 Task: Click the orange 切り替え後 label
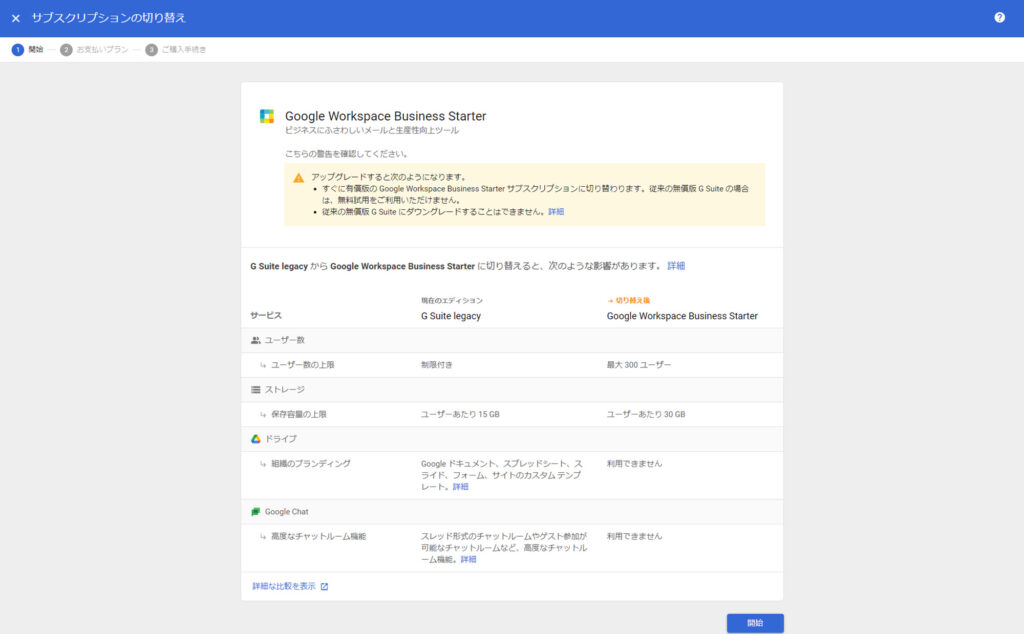[x=629, y=300]
